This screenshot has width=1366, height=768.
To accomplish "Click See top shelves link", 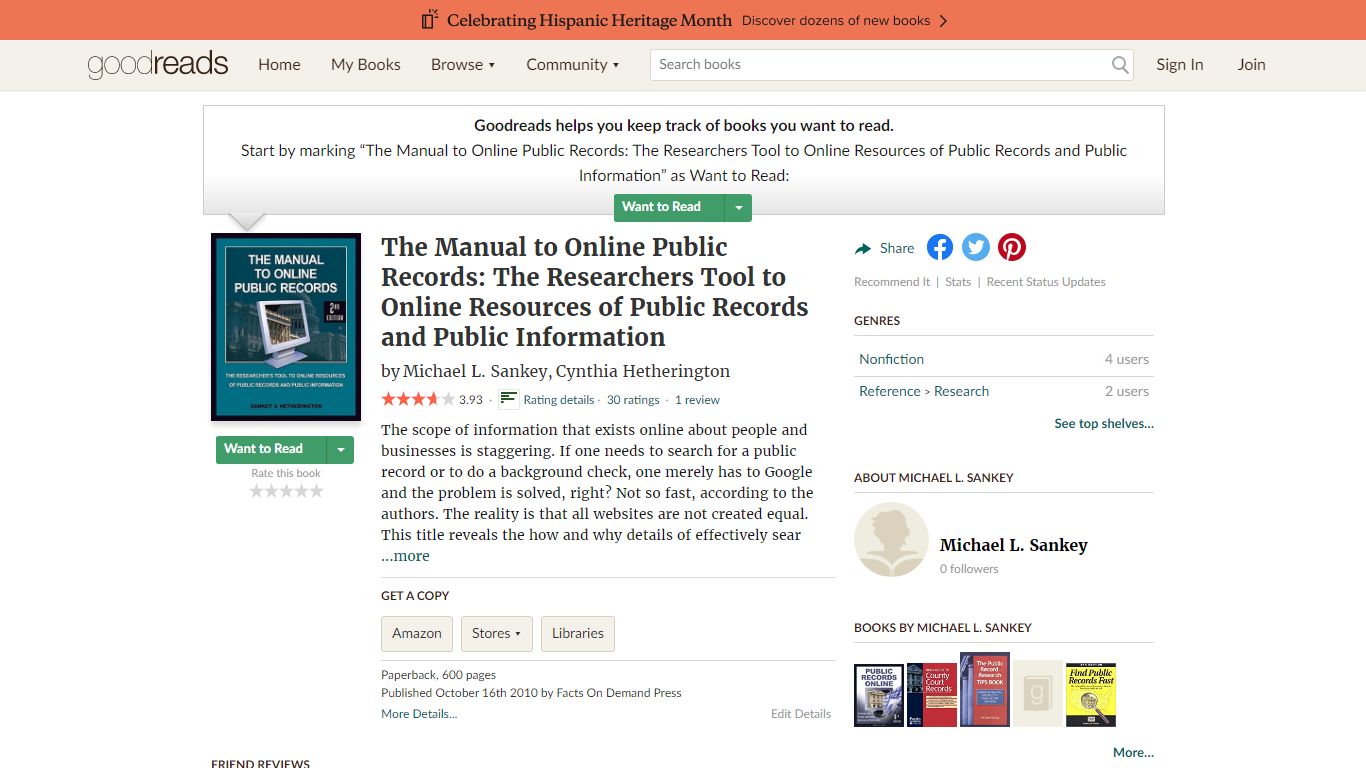I will (1104, 424).
